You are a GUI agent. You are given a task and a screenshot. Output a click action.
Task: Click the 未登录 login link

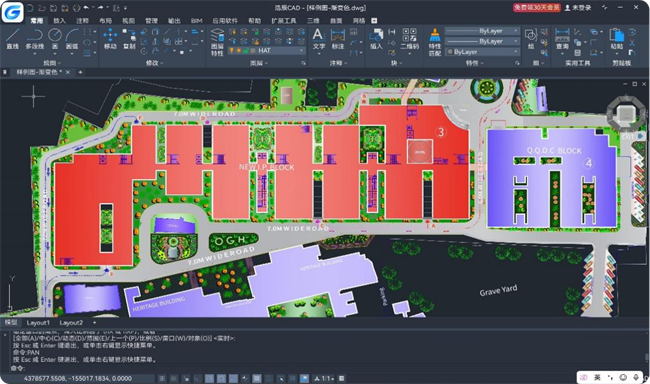(x=578, y=7)
